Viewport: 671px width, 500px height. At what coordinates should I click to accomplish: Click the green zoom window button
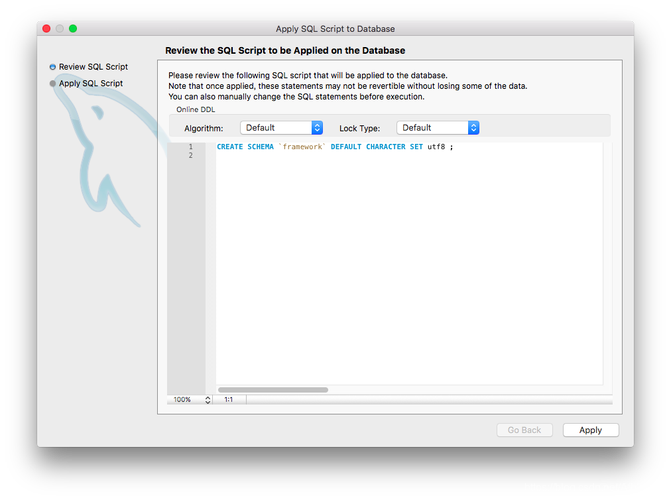(73, 28)
